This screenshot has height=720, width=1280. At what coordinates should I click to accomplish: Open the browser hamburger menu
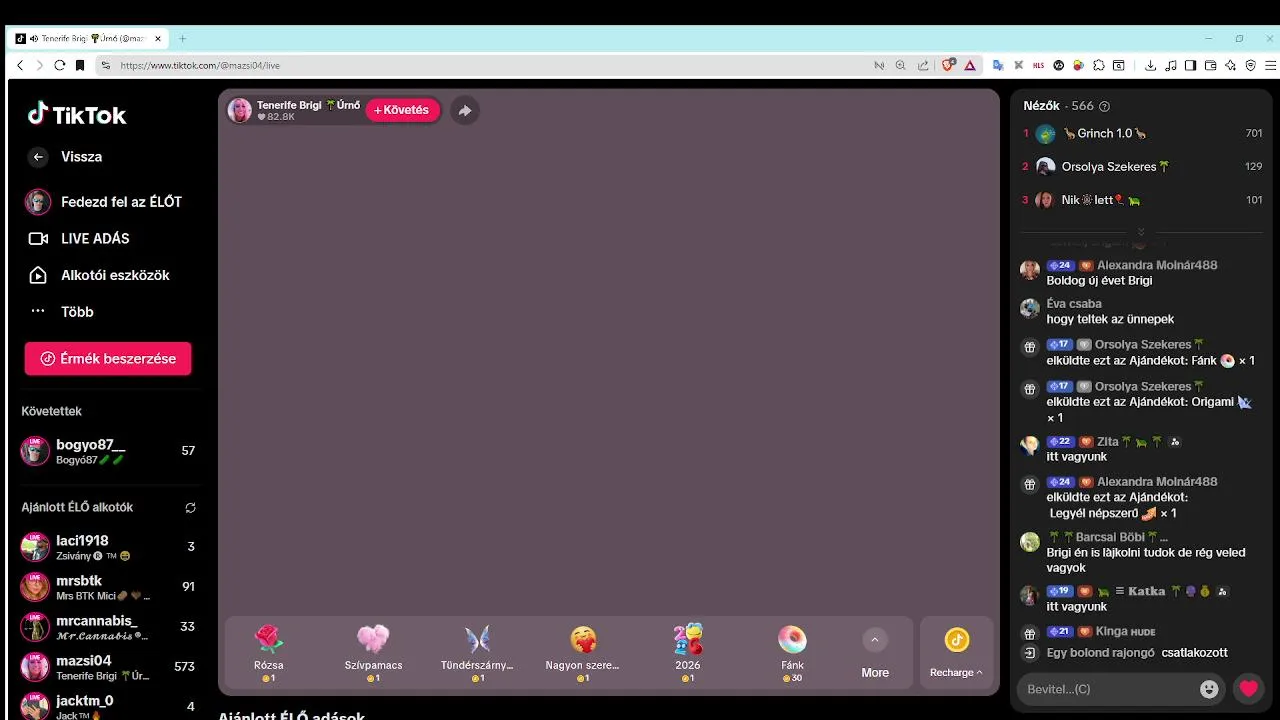pos(1270,65)
